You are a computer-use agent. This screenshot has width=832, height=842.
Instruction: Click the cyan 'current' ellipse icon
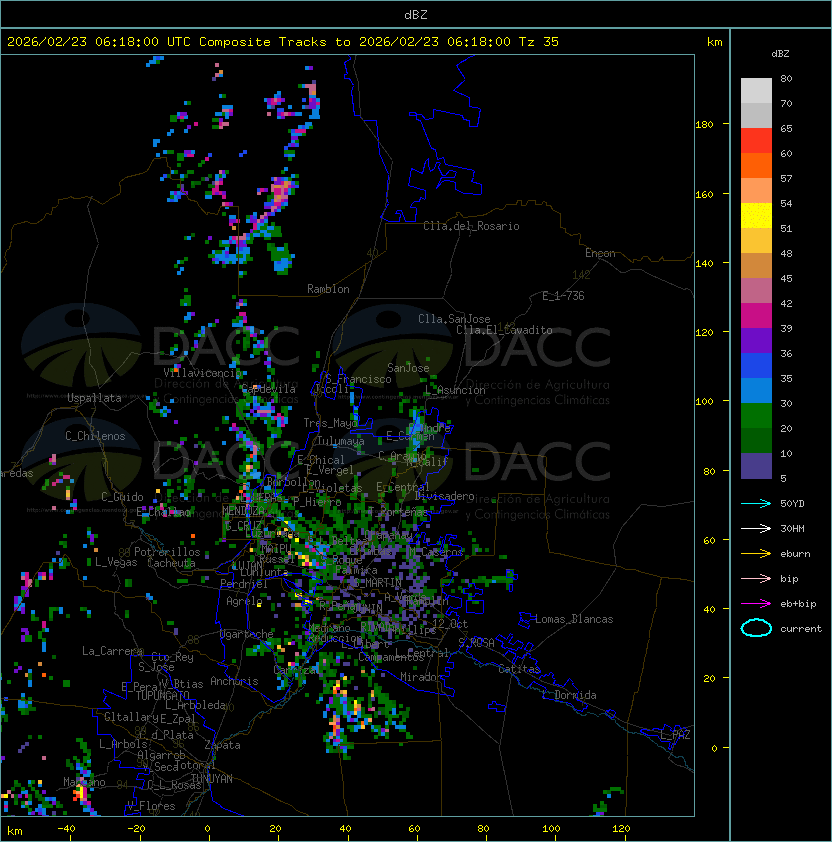click(x=756, y=628)
